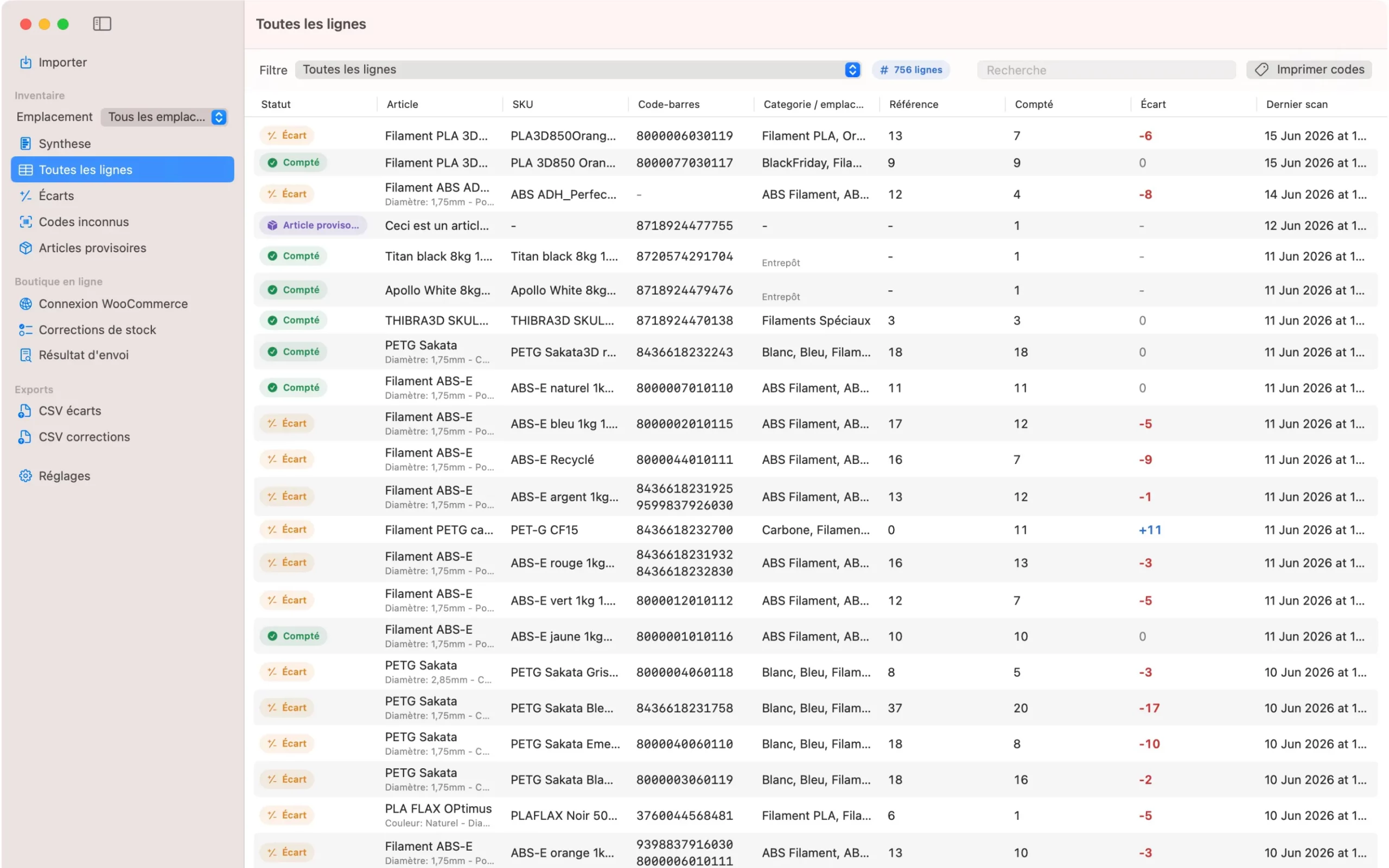Click the +11 écart value
The height and width of the screenshot is (868, 1389).
pos(1150,529)
